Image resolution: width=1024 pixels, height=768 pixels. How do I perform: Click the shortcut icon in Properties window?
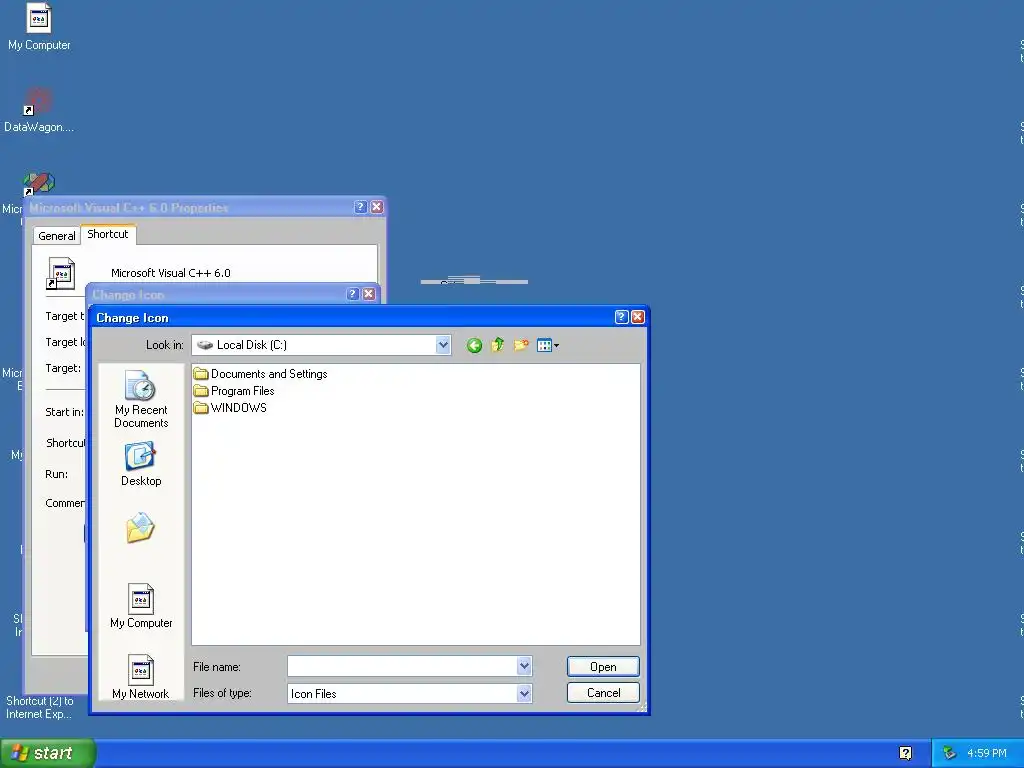(x=61, y=273)
